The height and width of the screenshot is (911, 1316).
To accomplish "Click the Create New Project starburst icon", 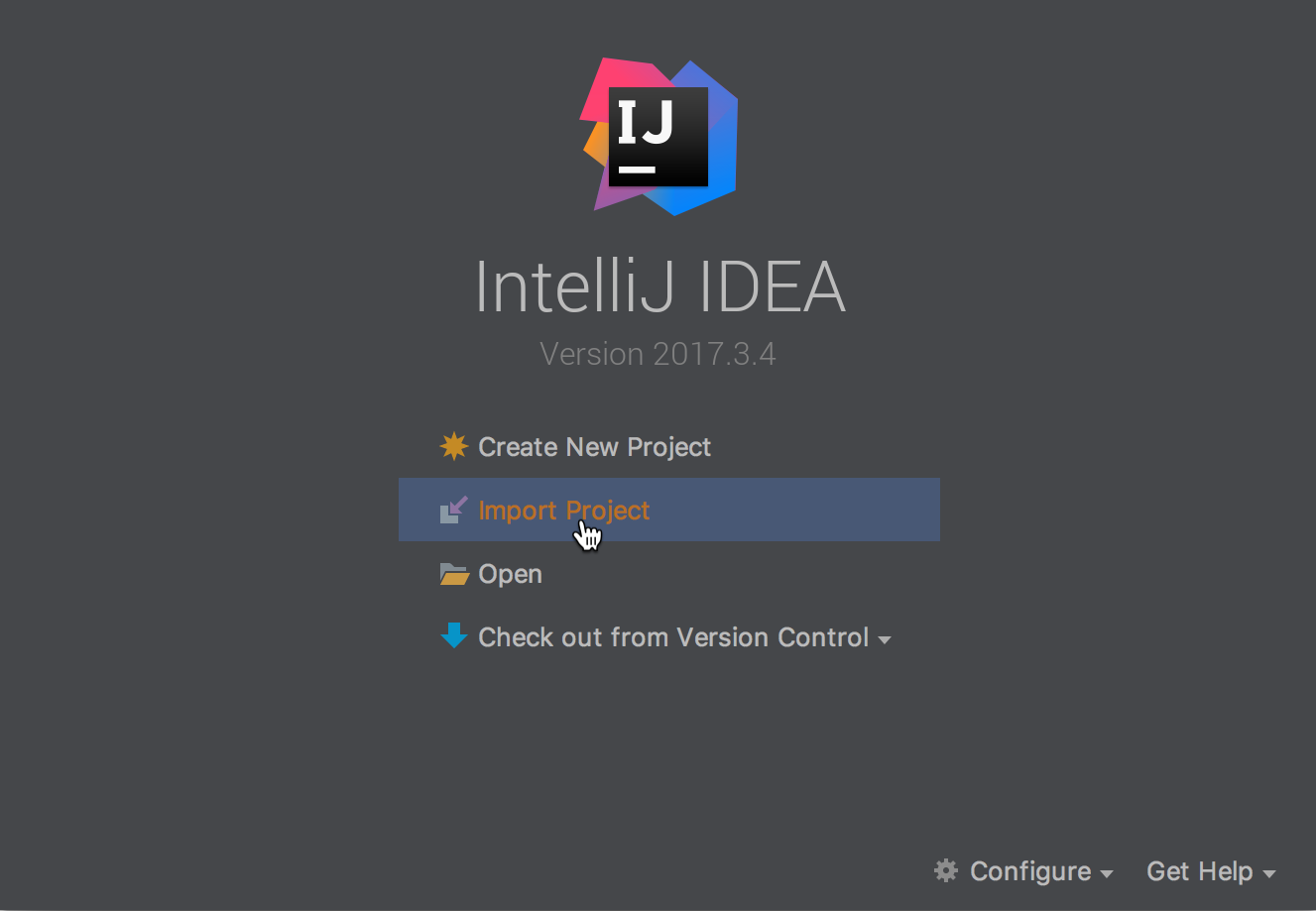I will point(454,446).
